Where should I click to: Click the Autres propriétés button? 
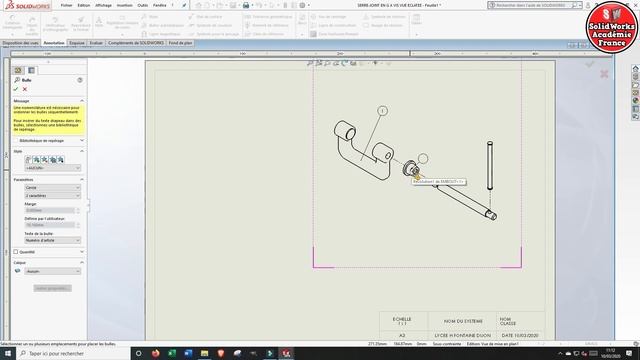tap(53, 288)
